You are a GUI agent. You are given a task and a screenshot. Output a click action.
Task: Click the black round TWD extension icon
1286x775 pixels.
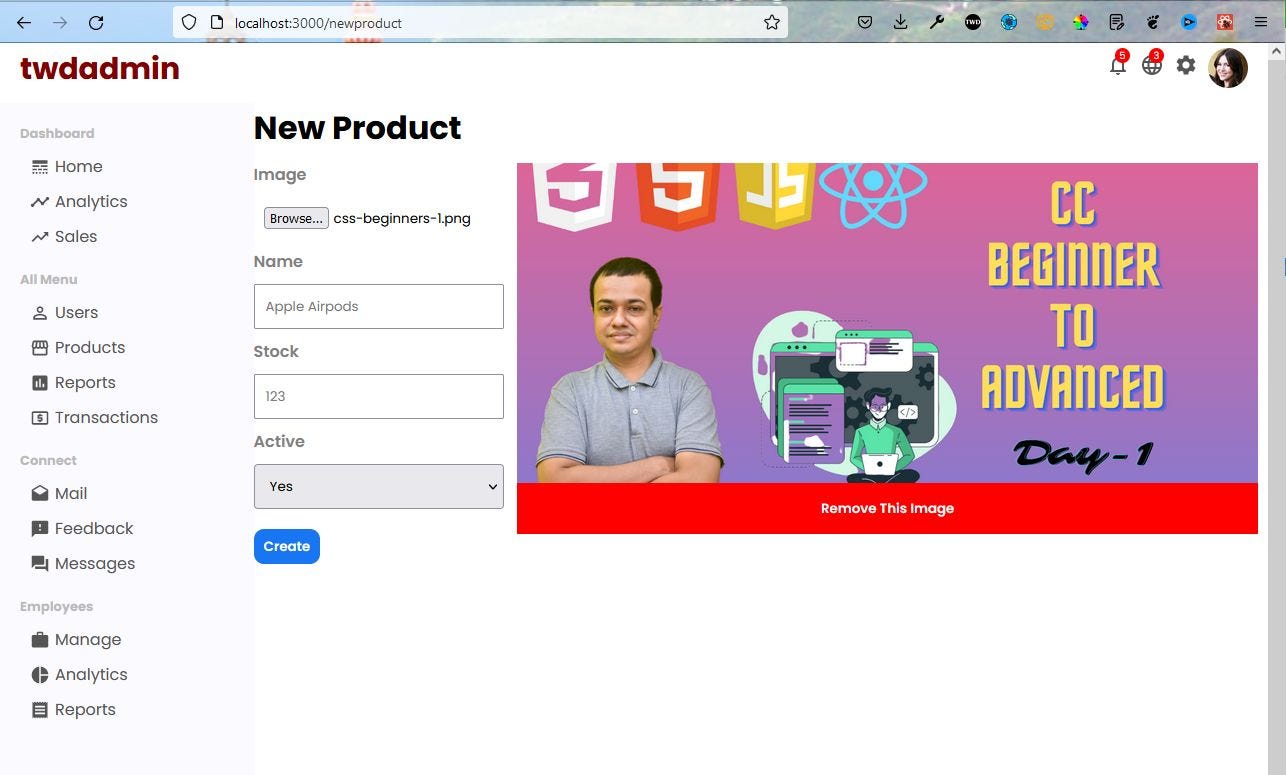pos(973,22)
